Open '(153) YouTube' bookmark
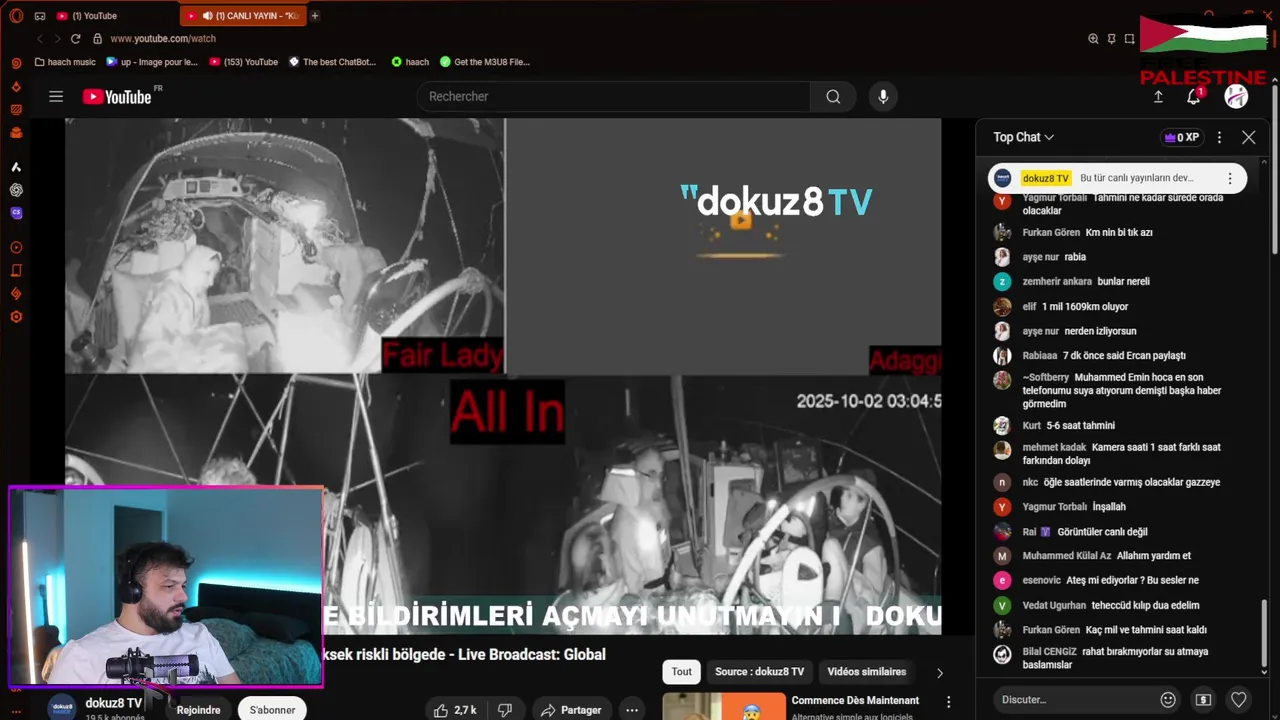 243,62
